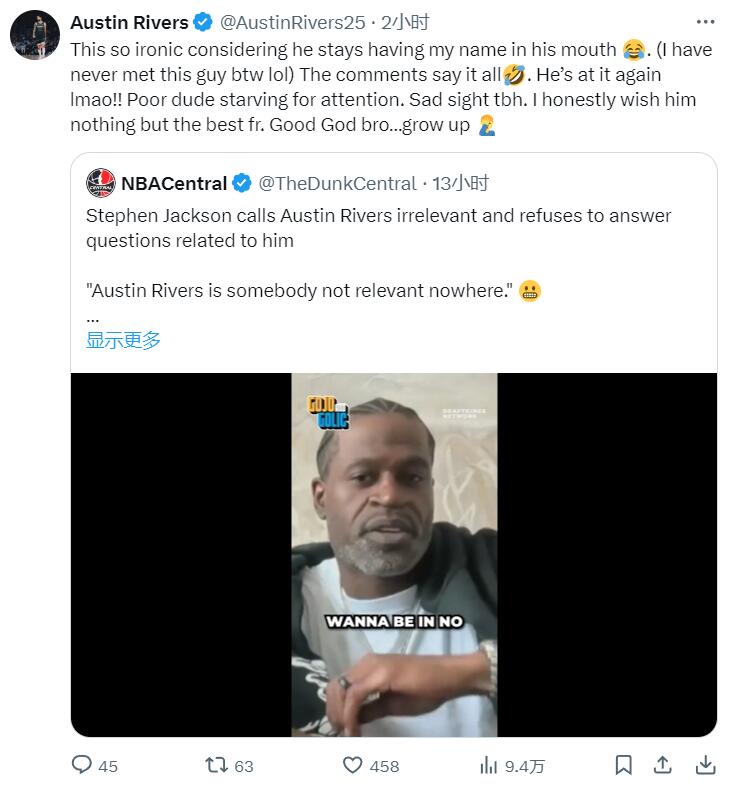Like the tweet with heart icon

[352, 765]
